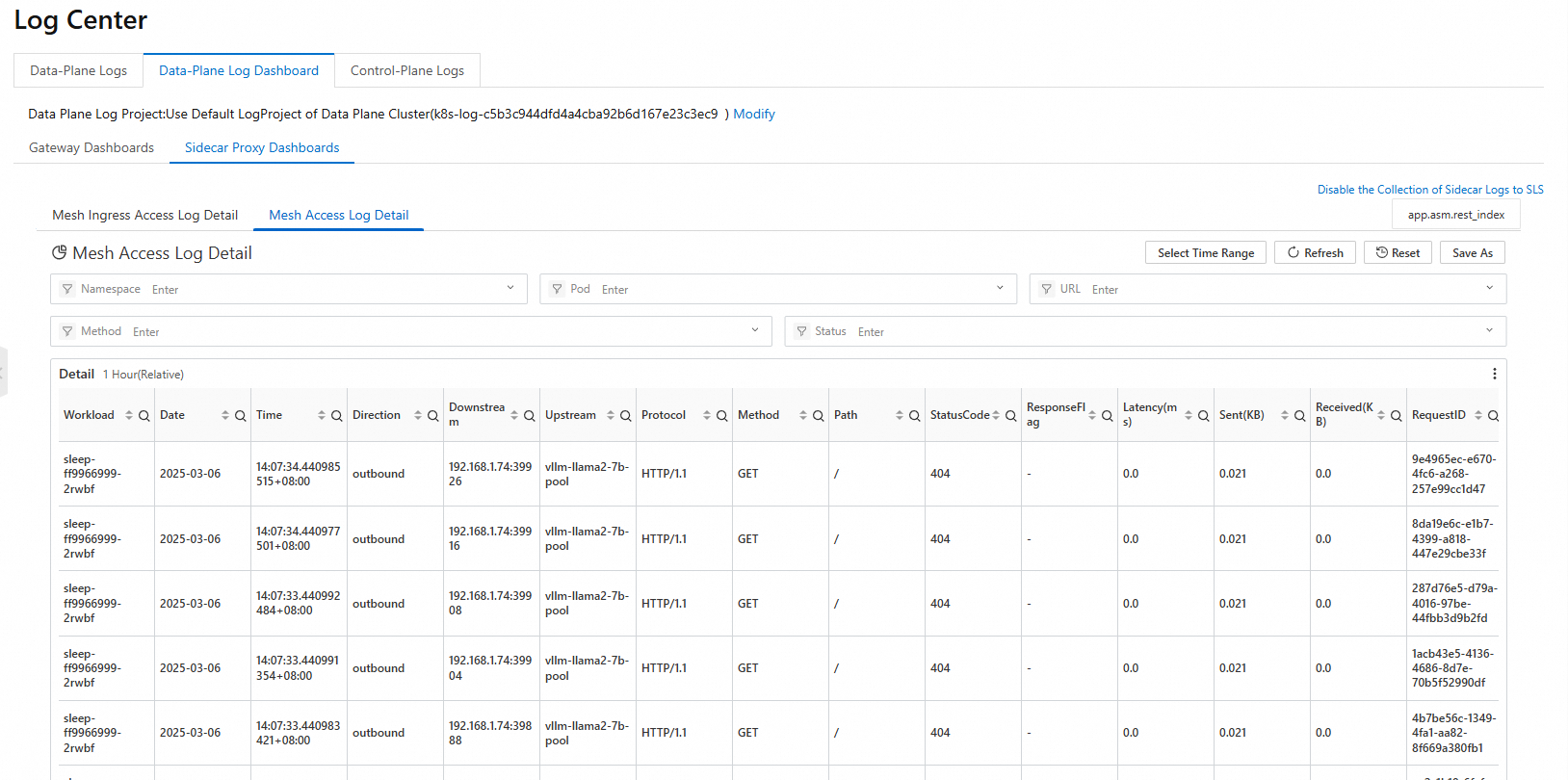Sort by the Downstream column
This screenshot has height=780, width=1568.
tap(514, 415)
